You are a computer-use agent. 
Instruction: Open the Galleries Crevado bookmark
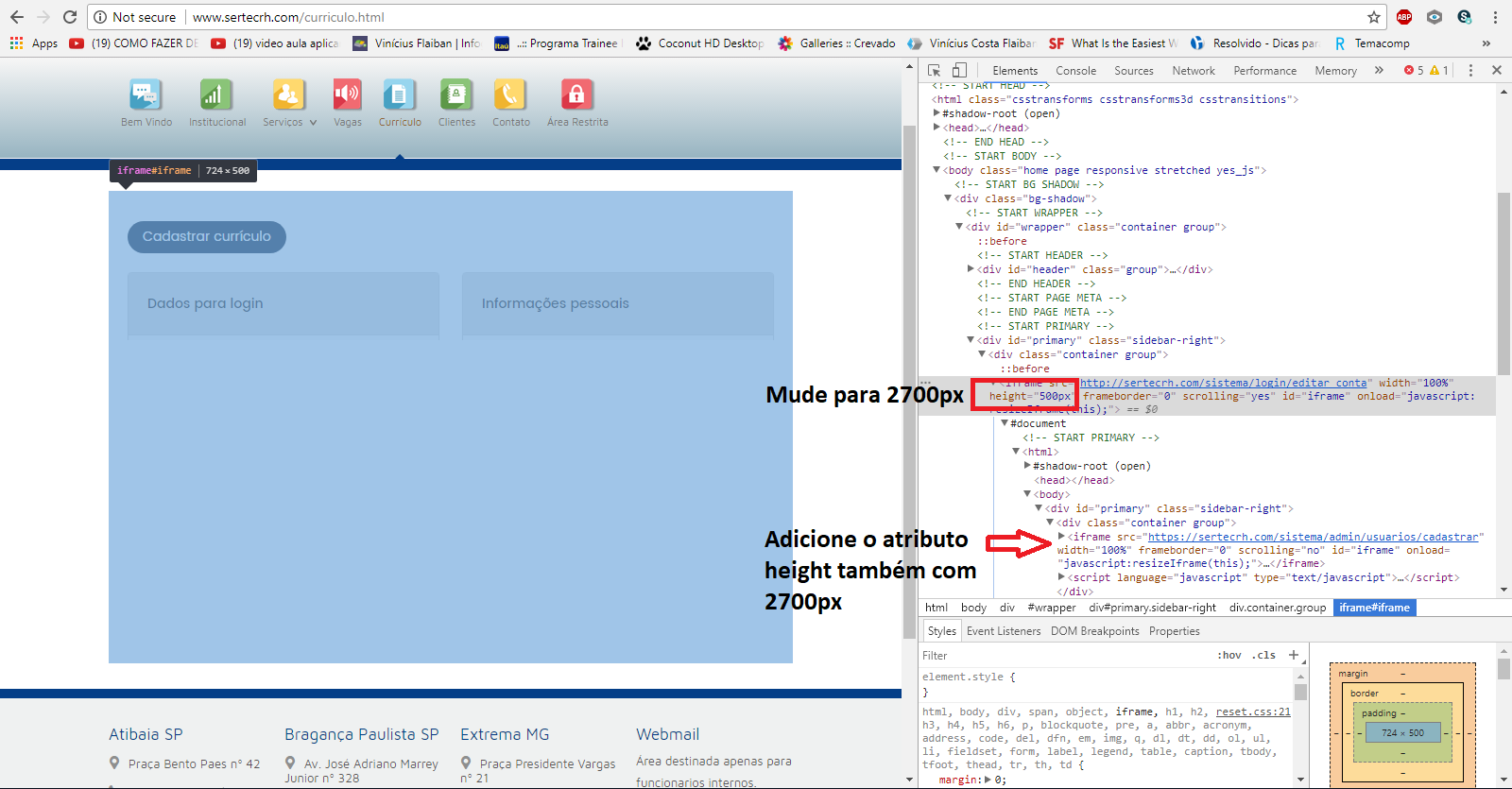point(836,43)
